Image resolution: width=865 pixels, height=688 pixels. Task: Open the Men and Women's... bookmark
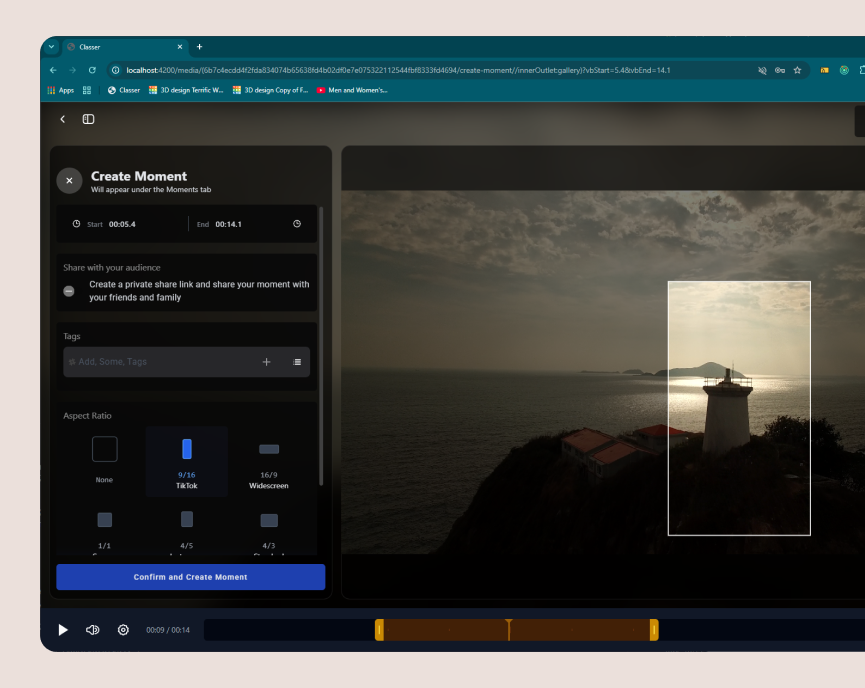pyautogui.click(x=352, y=90)
